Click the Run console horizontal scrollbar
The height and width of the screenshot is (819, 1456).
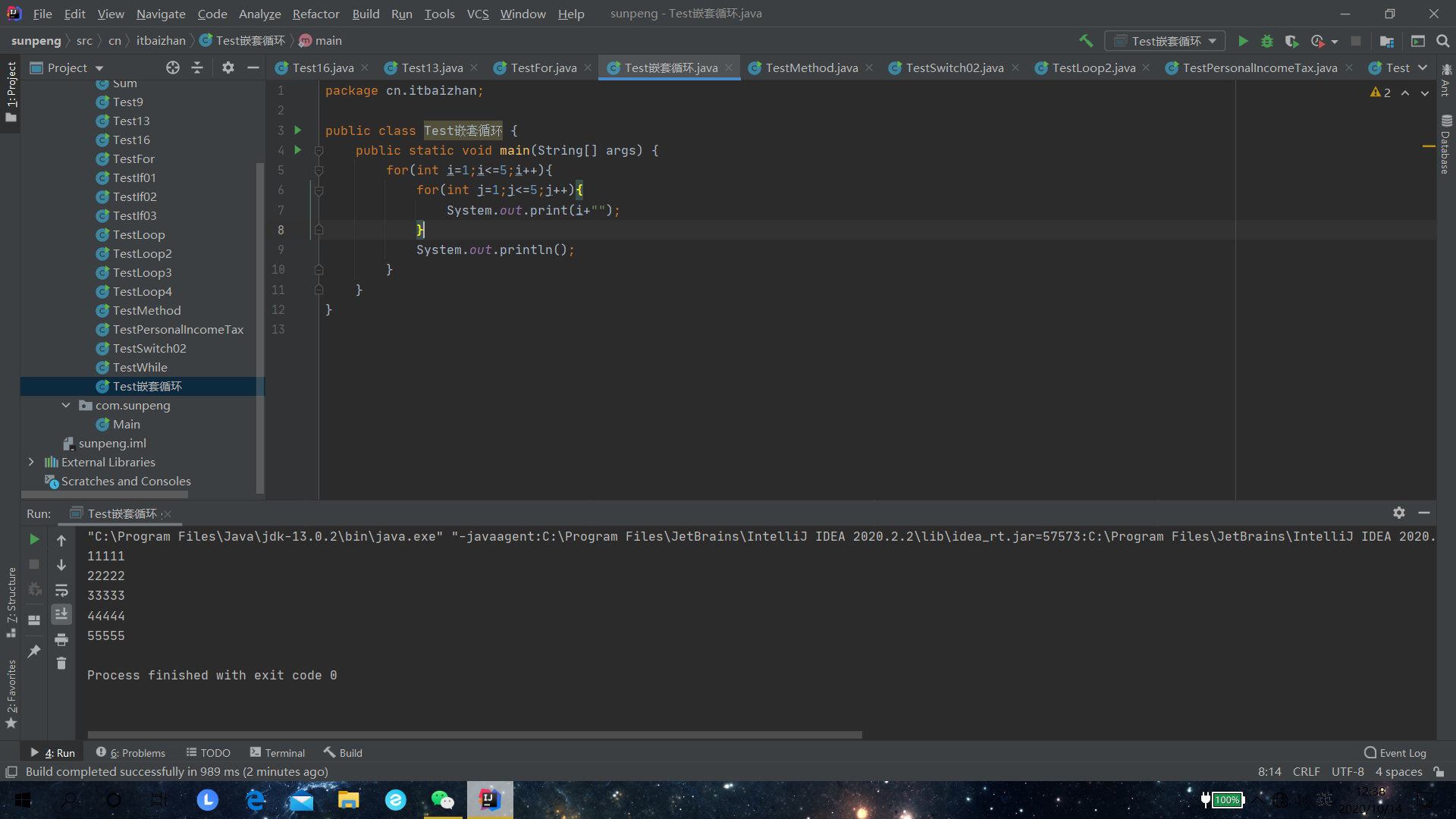(x=475, y=735)
